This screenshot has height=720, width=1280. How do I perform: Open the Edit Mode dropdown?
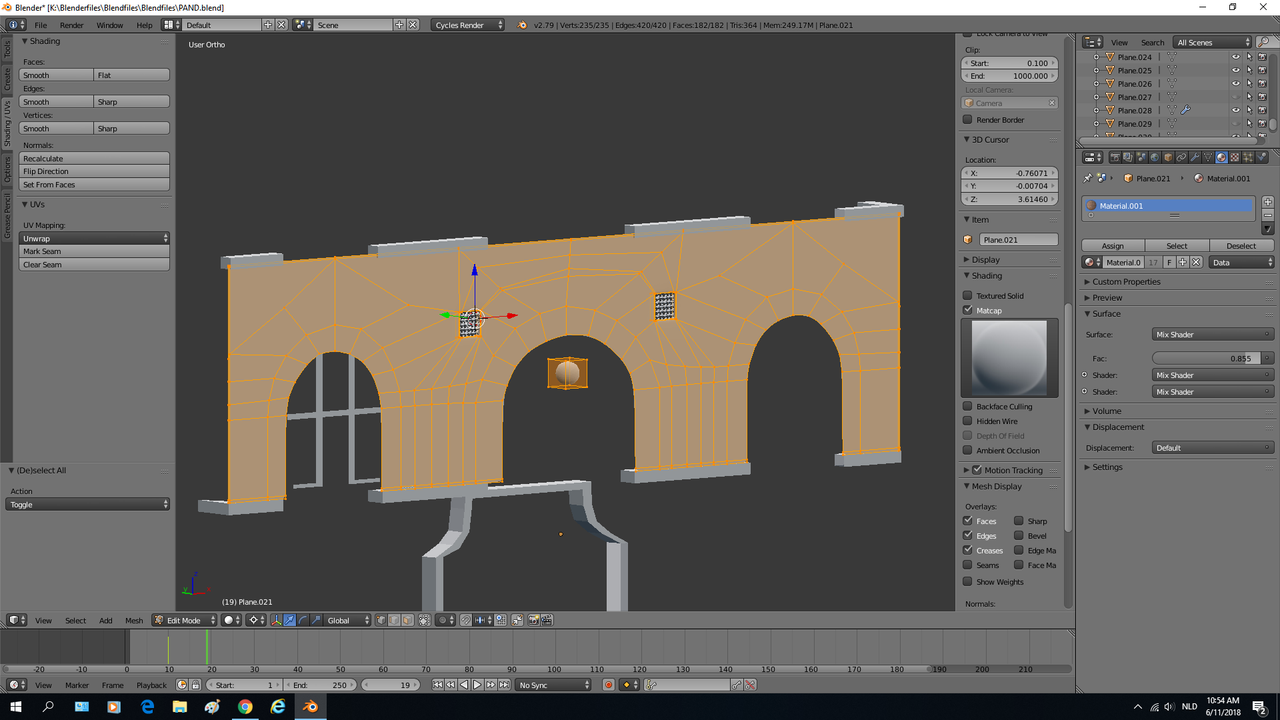183,620
